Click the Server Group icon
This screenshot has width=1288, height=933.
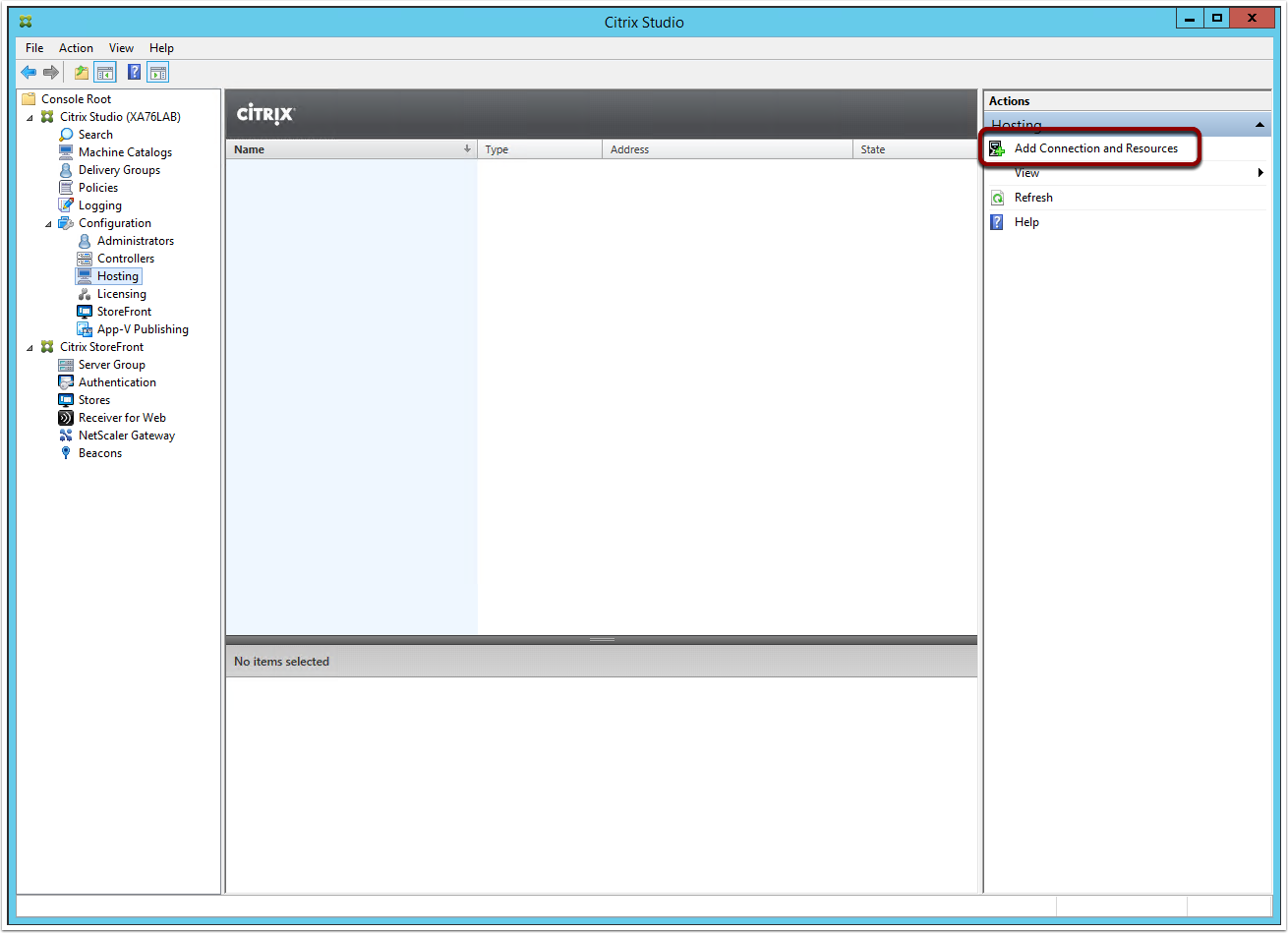tap(66, 365)
